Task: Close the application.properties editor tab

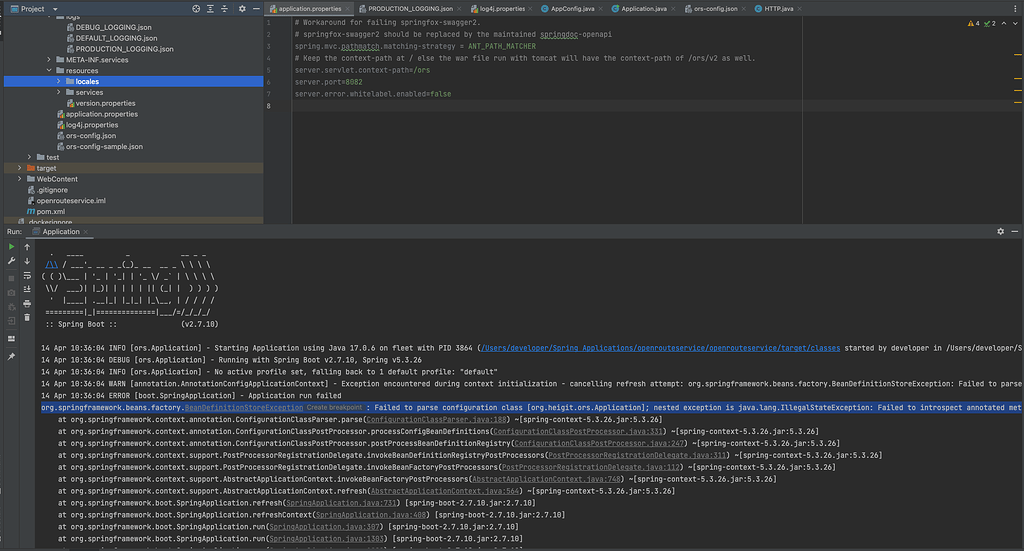Action: (x=347, y=9)
